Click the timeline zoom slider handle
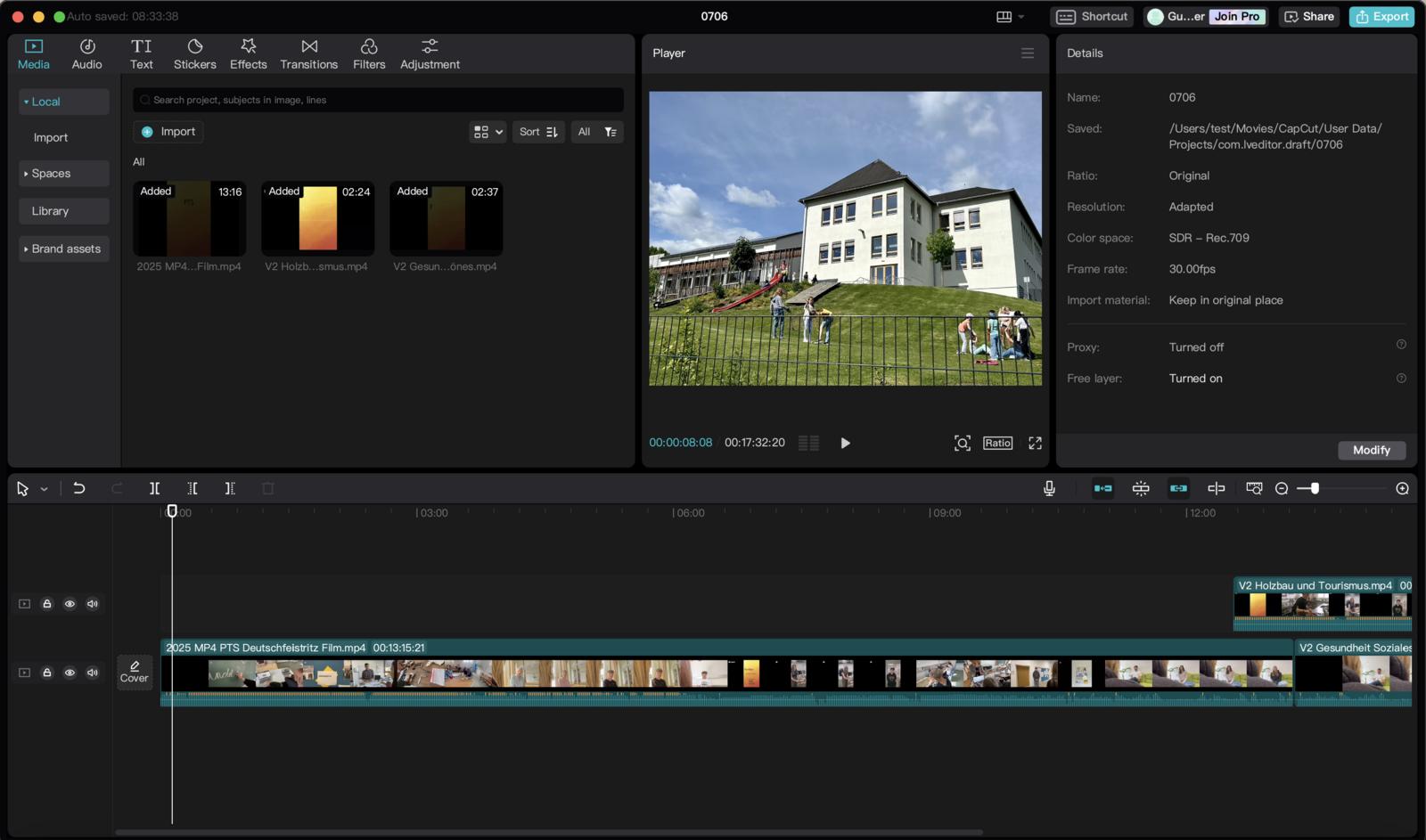The width and height of the screenshot is (1426, 840). tap(1315, 488)
